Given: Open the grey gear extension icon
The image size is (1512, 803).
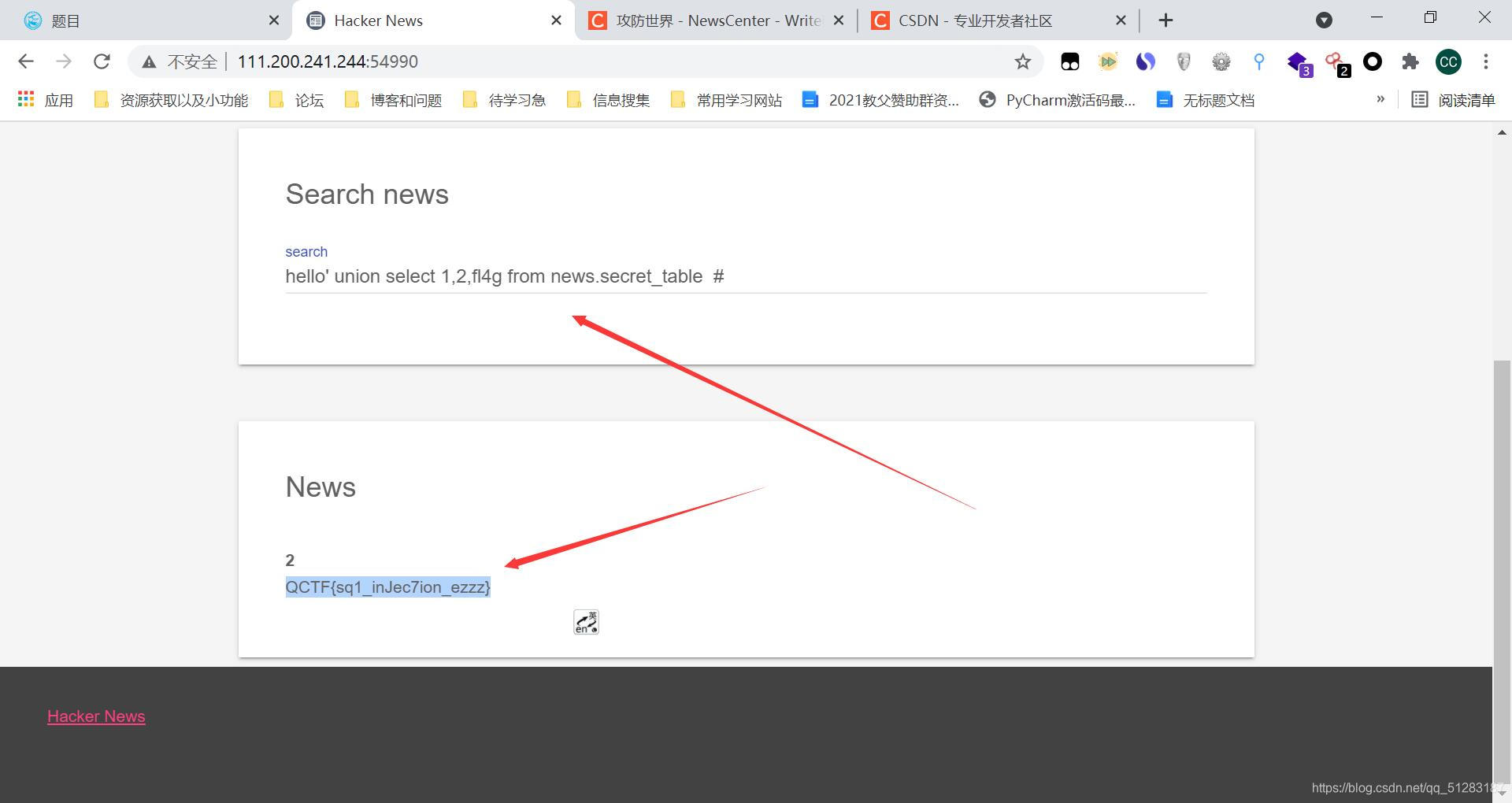Looking at the screenshot, I should pyautogui.click(x=1221, y=61).
